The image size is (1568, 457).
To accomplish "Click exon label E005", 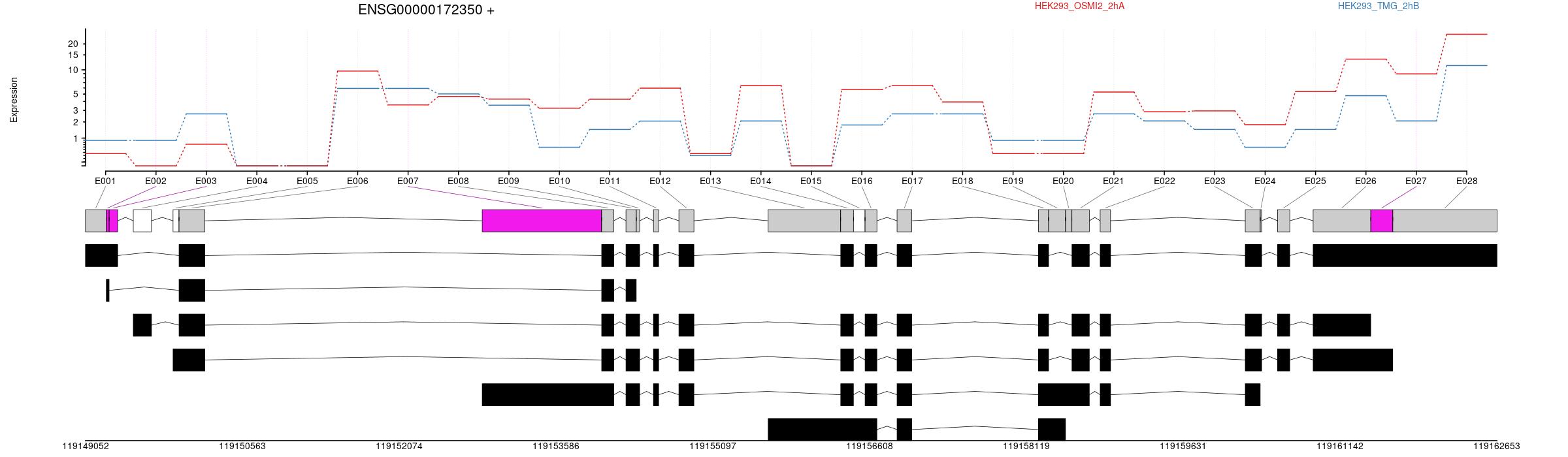I will (x=307, y=181).
